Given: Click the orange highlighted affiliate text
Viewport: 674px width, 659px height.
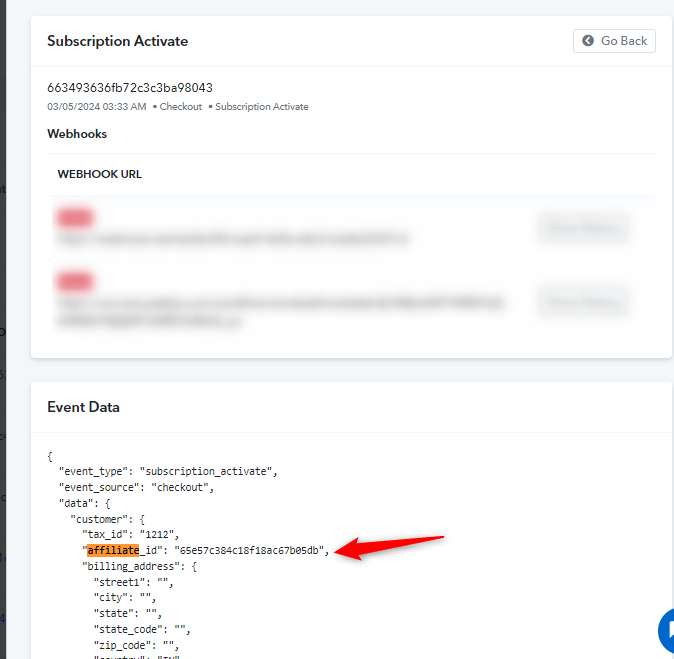Looking at the screenshot, I should pyautogui.click(x=113, y=550).
